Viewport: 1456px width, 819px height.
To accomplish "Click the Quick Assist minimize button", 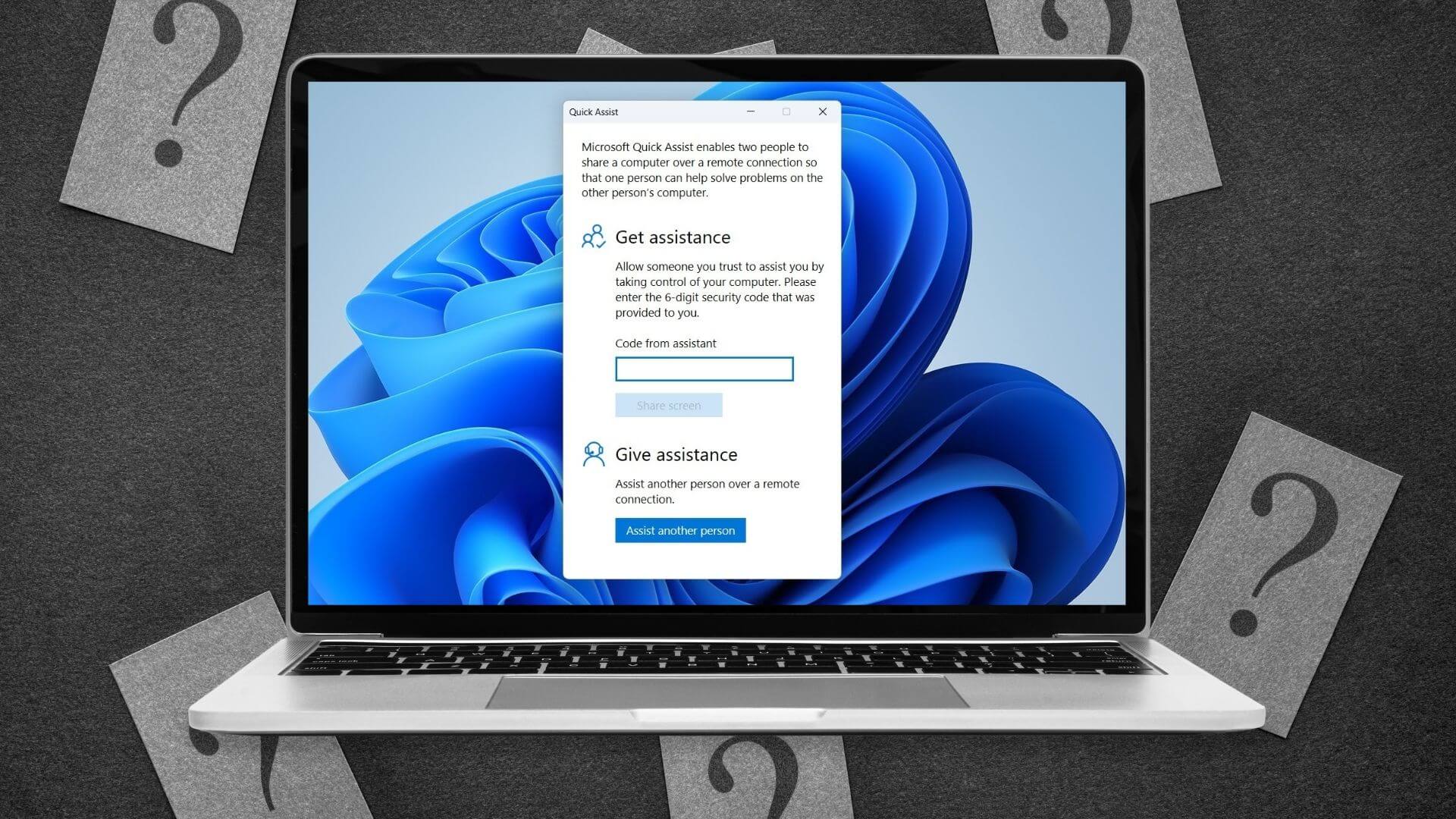I will (749, 111).
